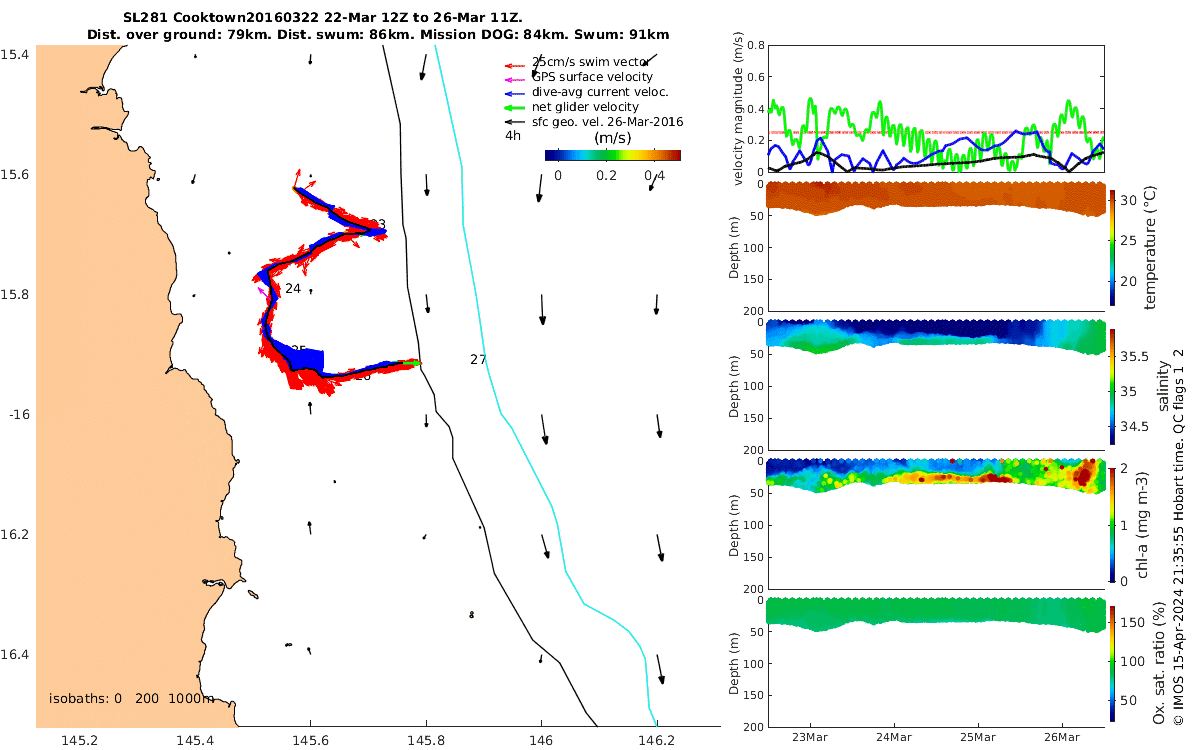Screen dimensions: 1200x750
Task: Click the 'velocity magnitude (m/s)' axis label
Action: click(x=740, y=109)
